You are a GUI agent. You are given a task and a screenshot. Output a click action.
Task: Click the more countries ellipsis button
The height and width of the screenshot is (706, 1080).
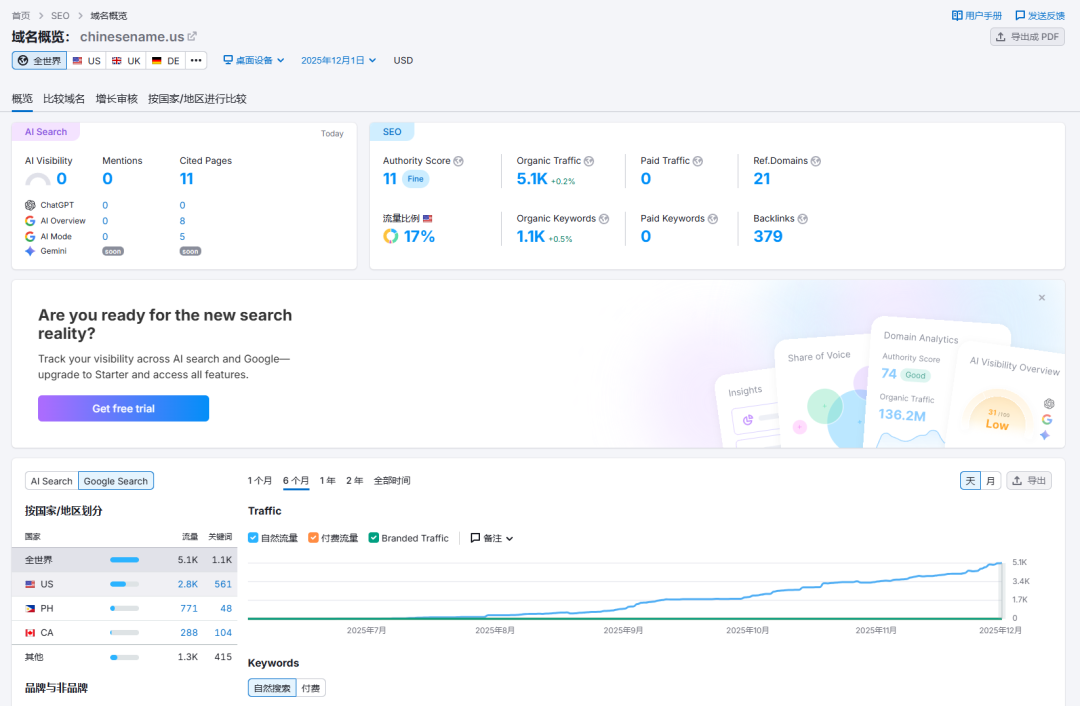pyautogui.click(x=196, y=61)
